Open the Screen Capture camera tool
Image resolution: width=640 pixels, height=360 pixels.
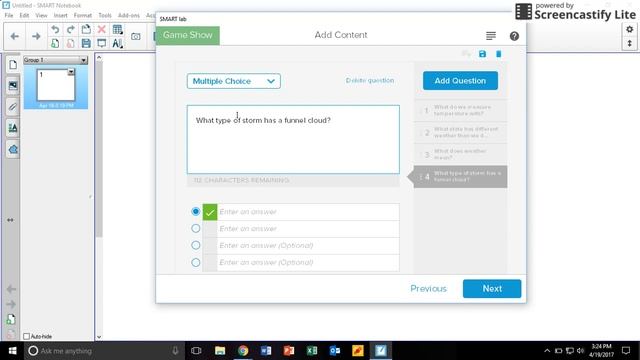coord(136,36)
